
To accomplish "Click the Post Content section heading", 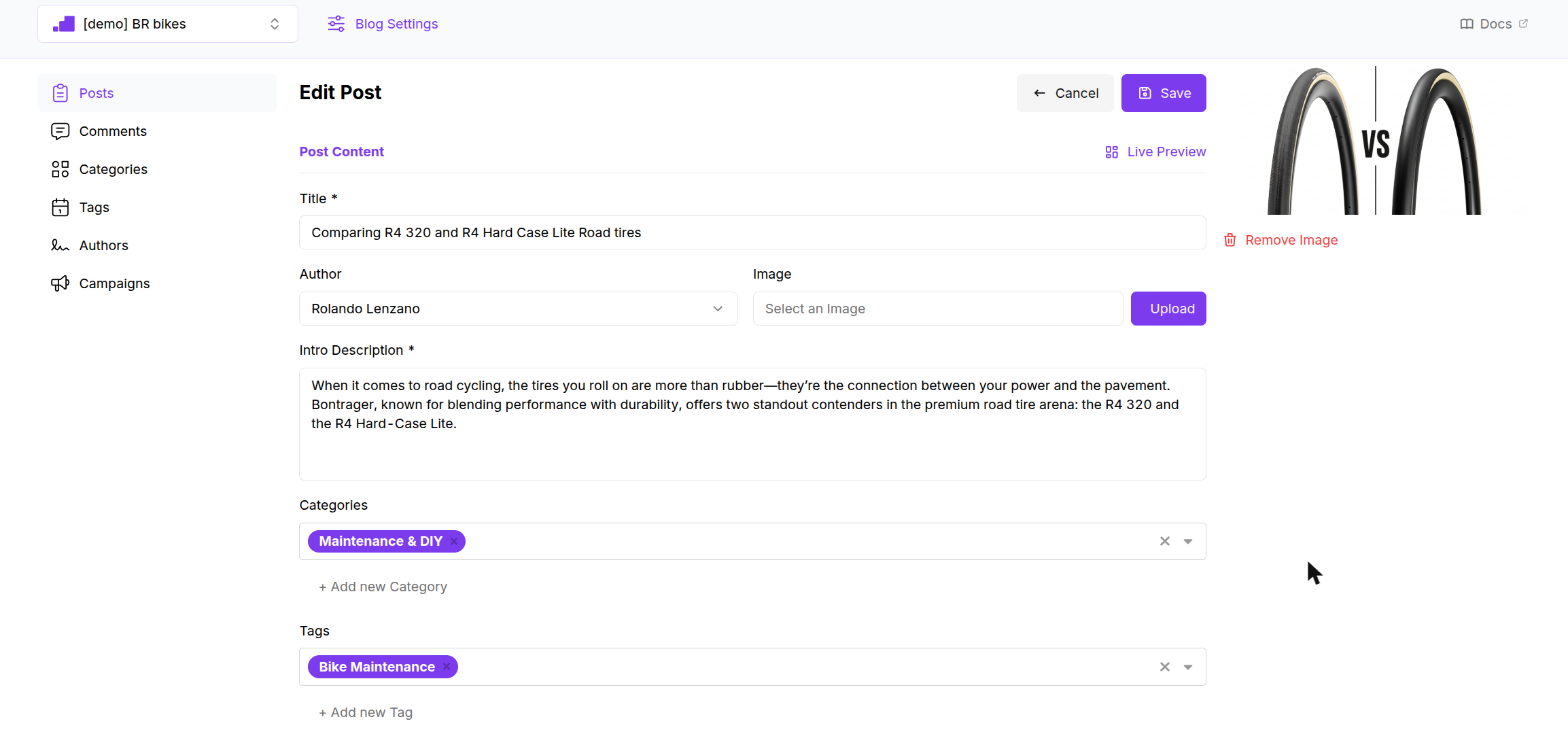I will click(342, 152).
